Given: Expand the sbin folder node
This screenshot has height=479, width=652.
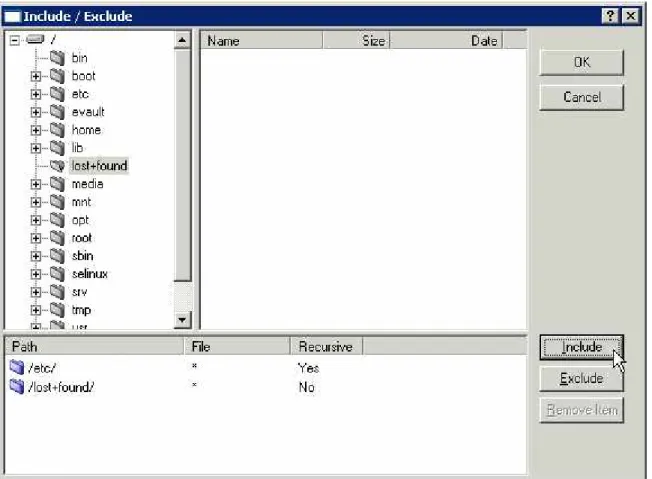Looking at the screenshot, I should click(x=36, y=256).
